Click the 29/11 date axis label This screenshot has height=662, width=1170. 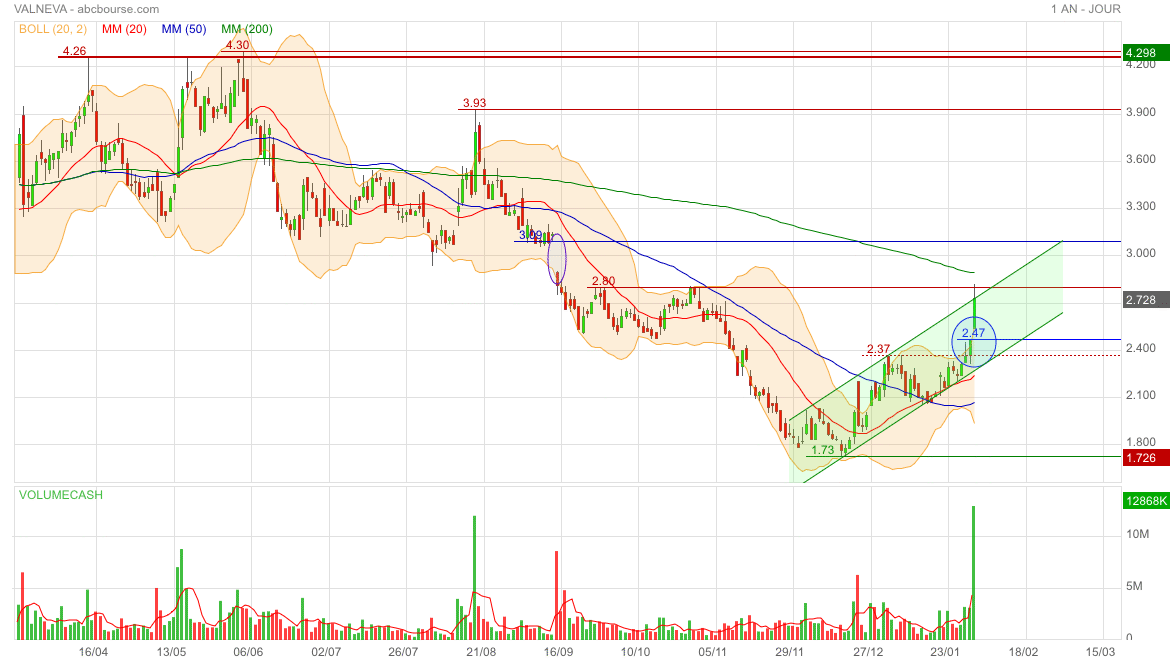tap(789, 652)
